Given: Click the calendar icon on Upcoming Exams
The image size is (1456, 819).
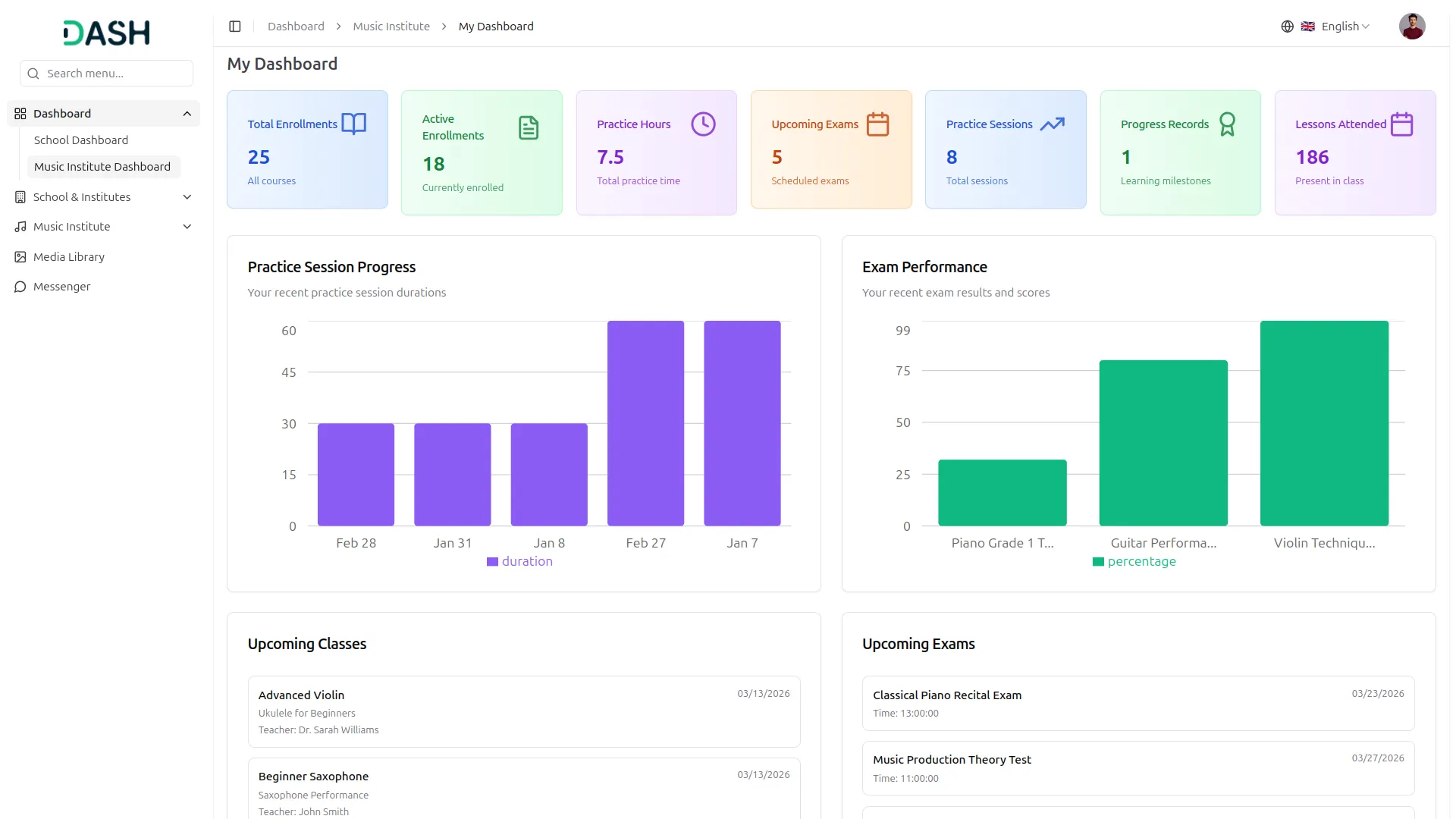Looking at the screenshot, I should 877,124.
